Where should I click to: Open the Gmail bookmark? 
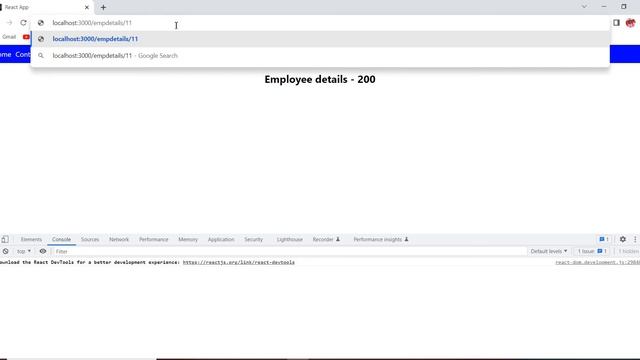pyautogui.click(x=9, y=37)
